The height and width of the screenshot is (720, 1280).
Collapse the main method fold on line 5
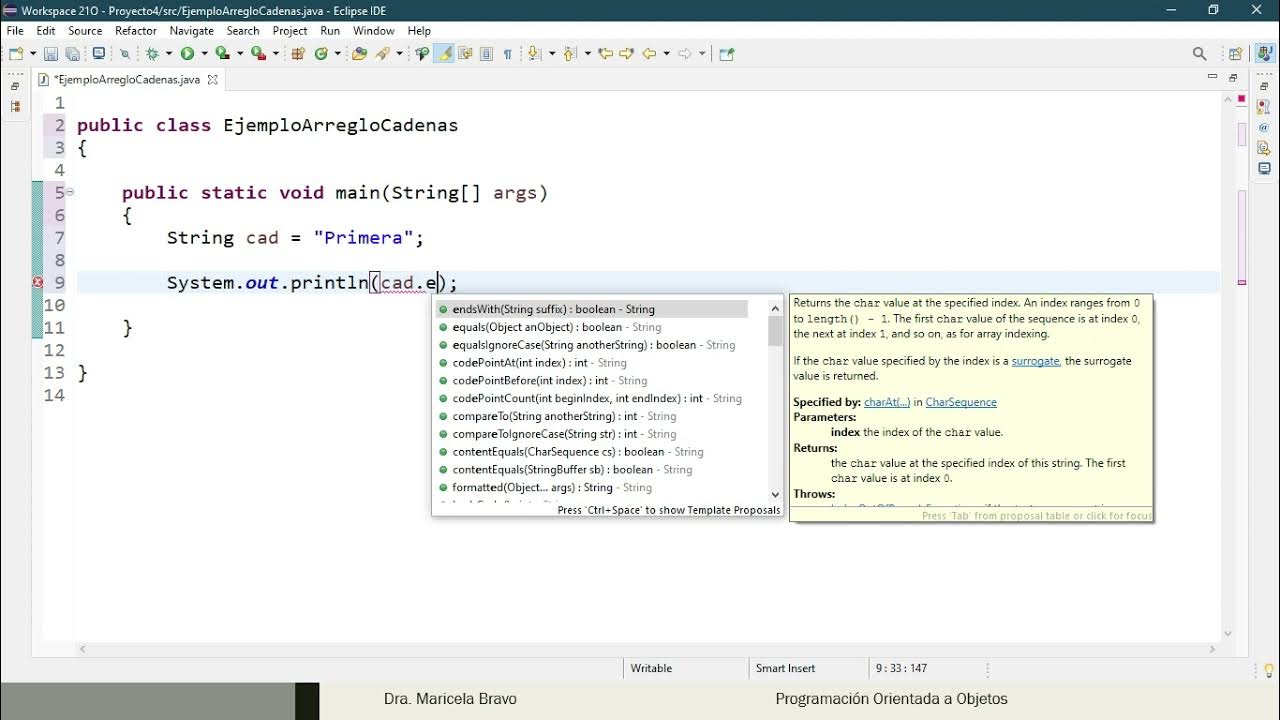pos(70,192)
